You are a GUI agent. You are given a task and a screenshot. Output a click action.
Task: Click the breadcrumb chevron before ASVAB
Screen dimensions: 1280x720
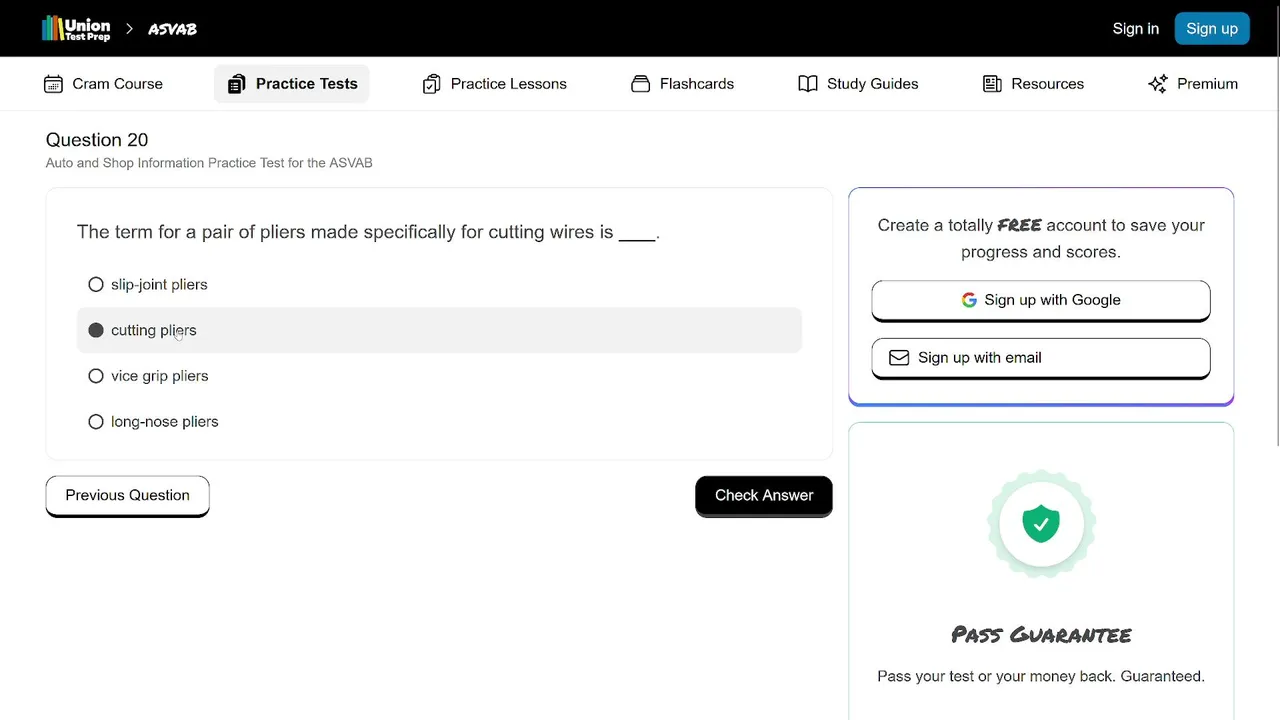pyautogui.click(x=129, y=28)
